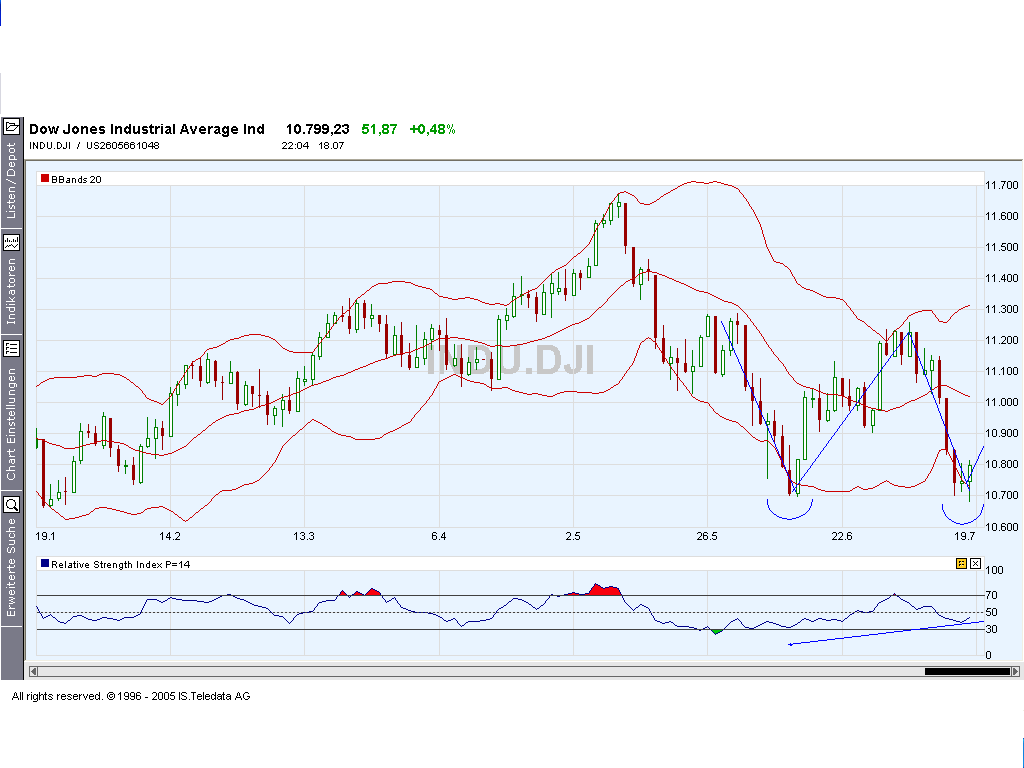Screen dimensions: 1024x768
Task: Click the 6.4 date axis label
Action: pyautogui.click(x=439, y=536)
